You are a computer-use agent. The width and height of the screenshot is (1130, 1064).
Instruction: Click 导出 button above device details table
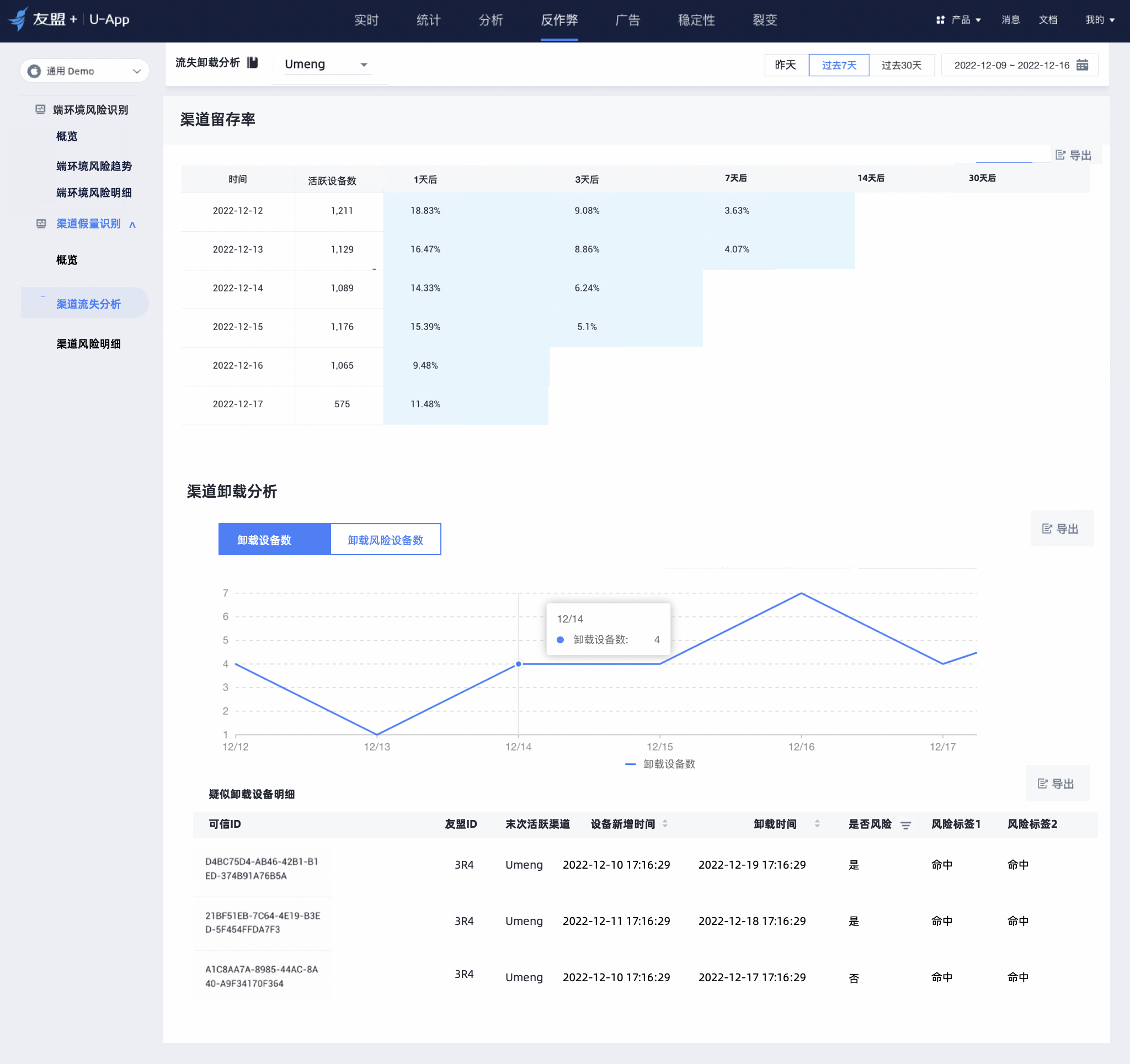pos(1057,784)
